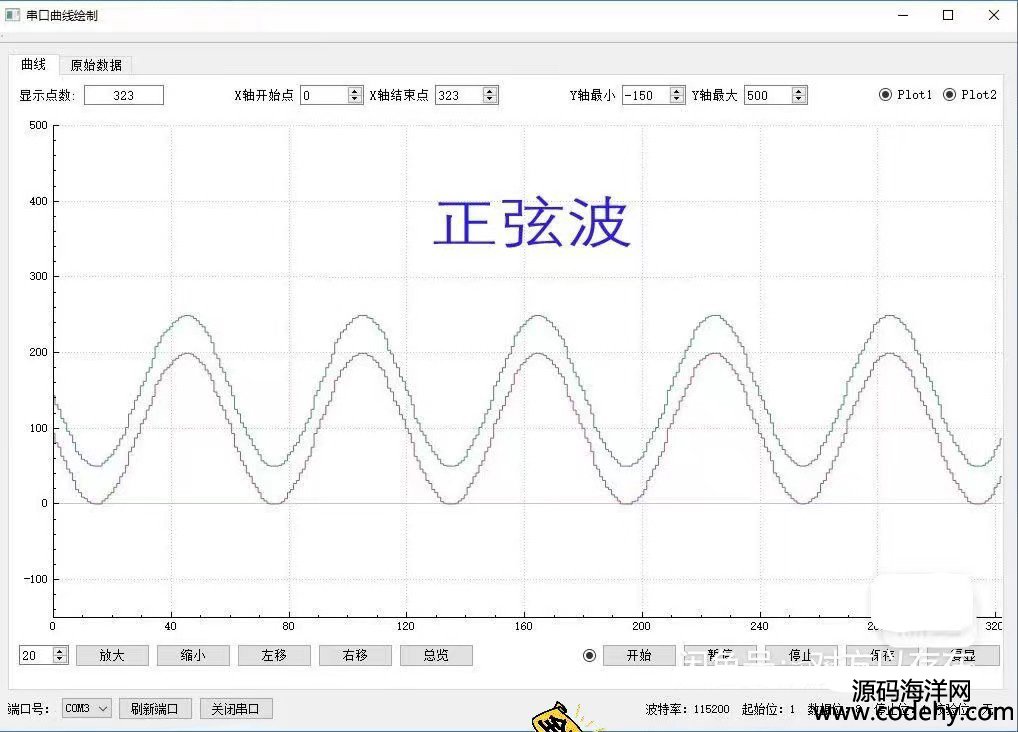This screenshot has width=1018, height=732.
Task: Open the 原始数据 tab
Action: [x=96, y=65]
